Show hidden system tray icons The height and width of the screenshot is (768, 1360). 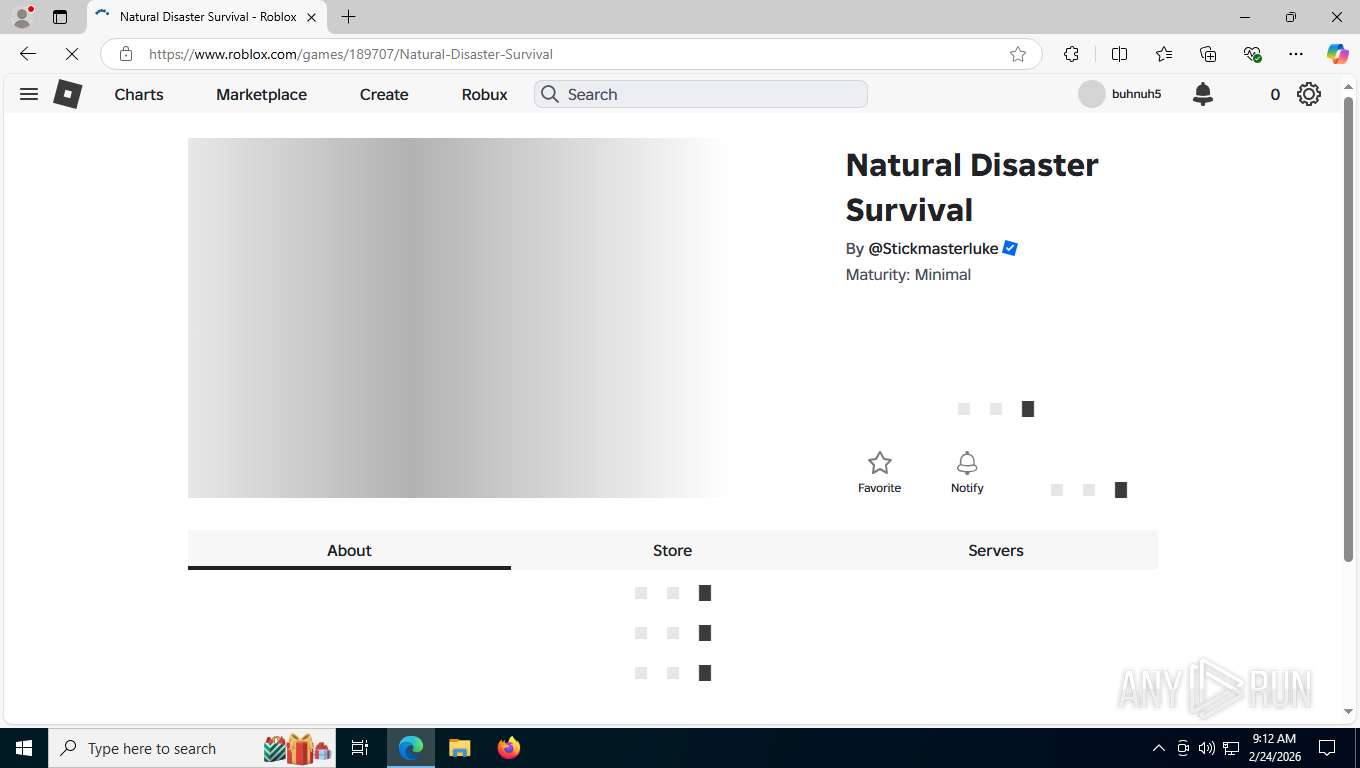[1158, 748]
